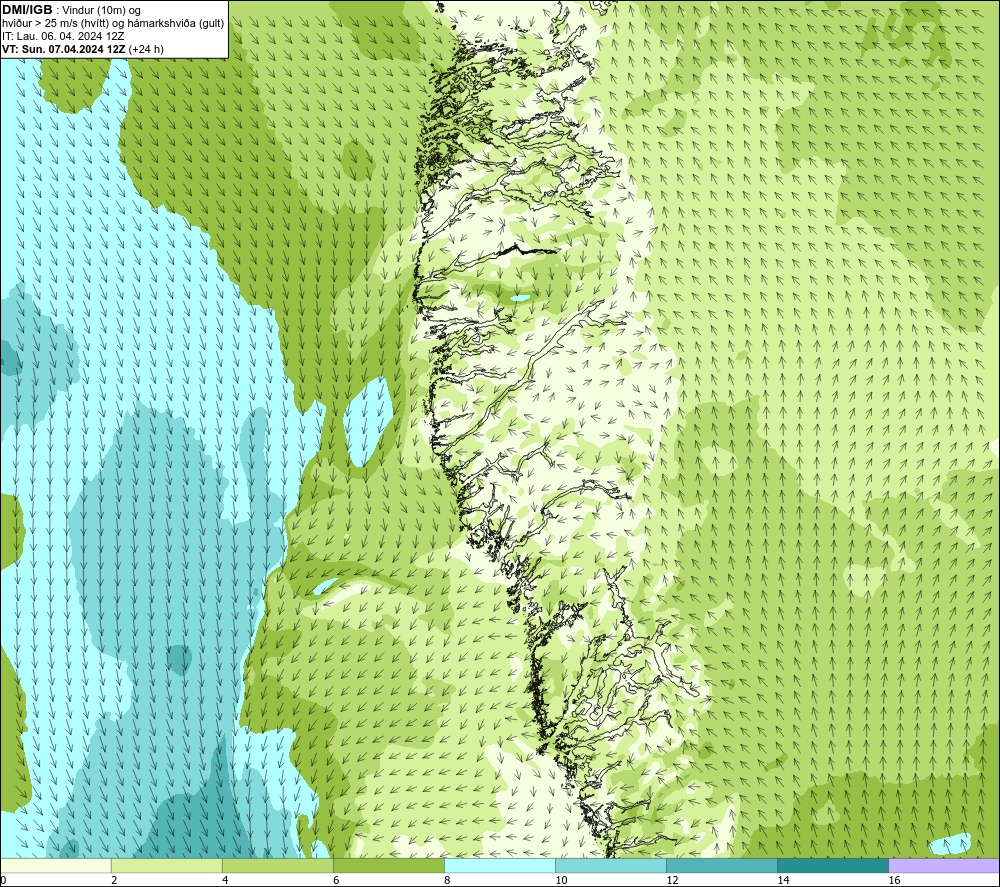The width and height of the screenshot is (1000, 887).
Task: Choose the olive green 6–8 legend swatch
Action: (388, 866)
